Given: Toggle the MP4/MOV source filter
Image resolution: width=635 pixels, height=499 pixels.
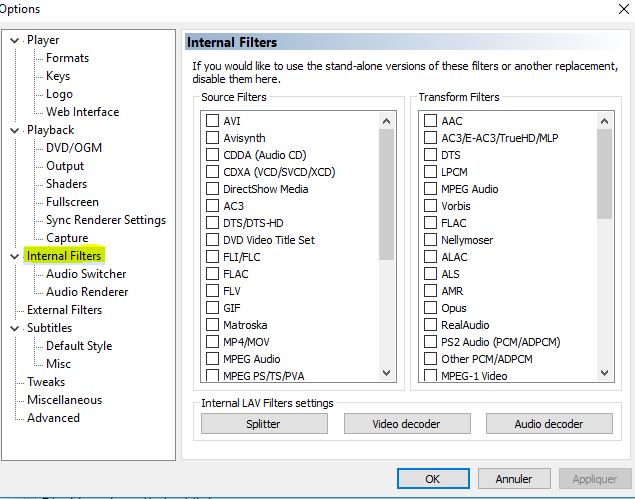Looking at the screenshot, I should click(x=212, y=342).
